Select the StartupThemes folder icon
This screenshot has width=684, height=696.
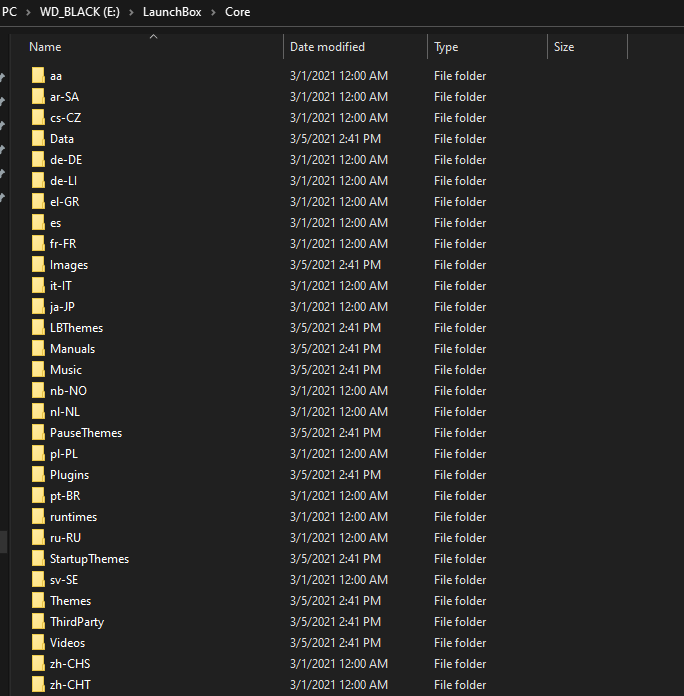point(38,558)
